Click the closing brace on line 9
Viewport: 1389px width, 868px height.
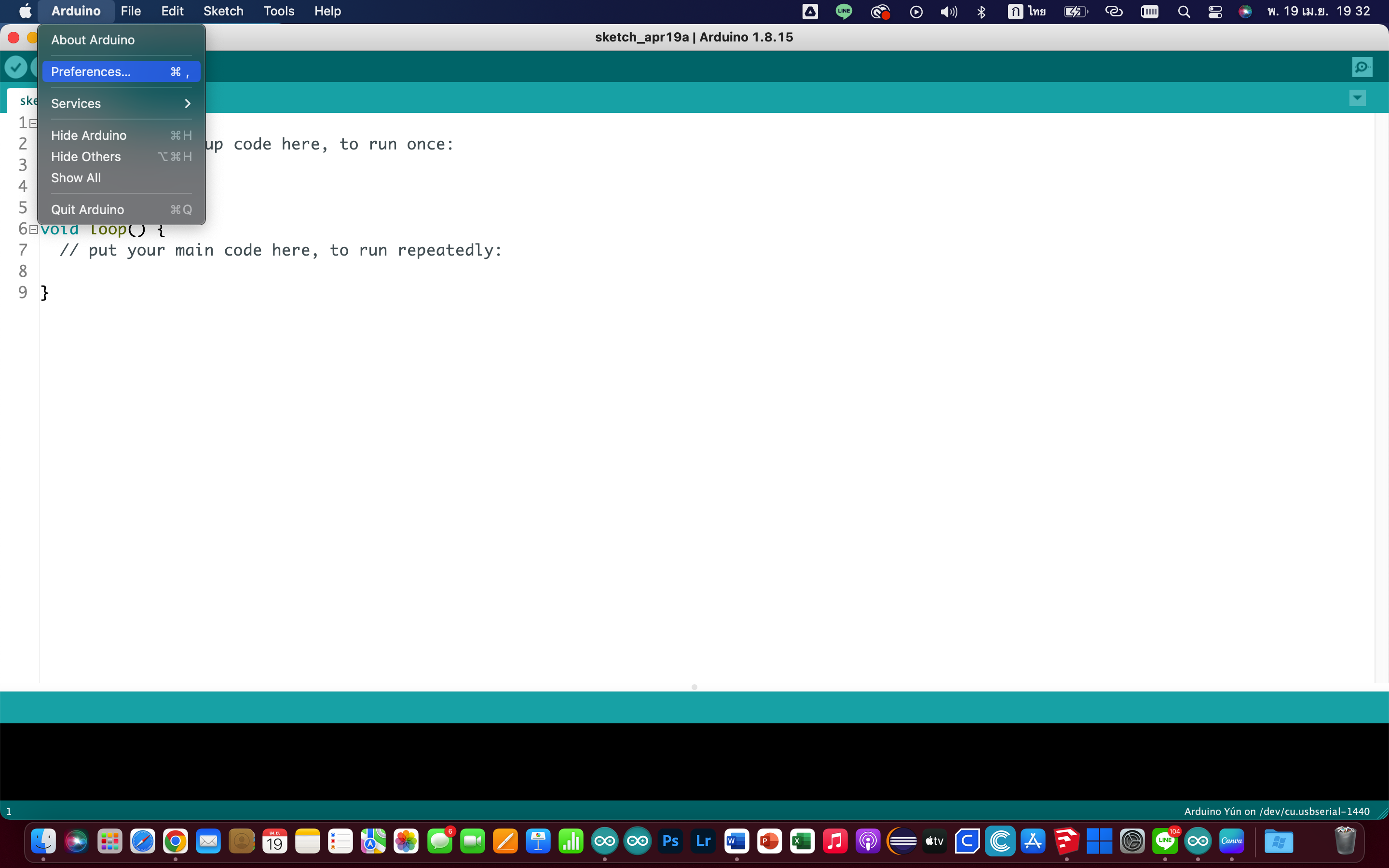pyautogui.click(x=45, y=293)
